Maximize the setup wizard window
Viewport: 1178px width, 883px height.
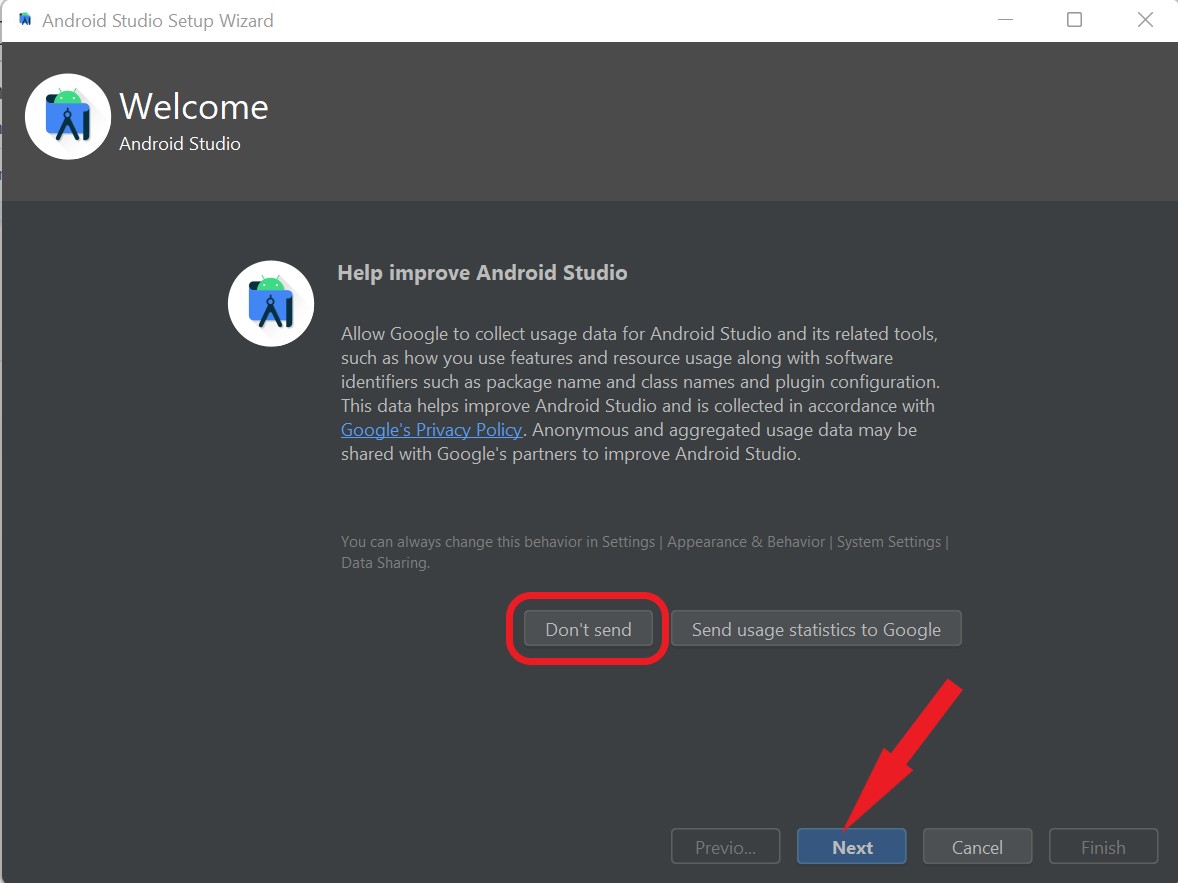pos(1074,19)
